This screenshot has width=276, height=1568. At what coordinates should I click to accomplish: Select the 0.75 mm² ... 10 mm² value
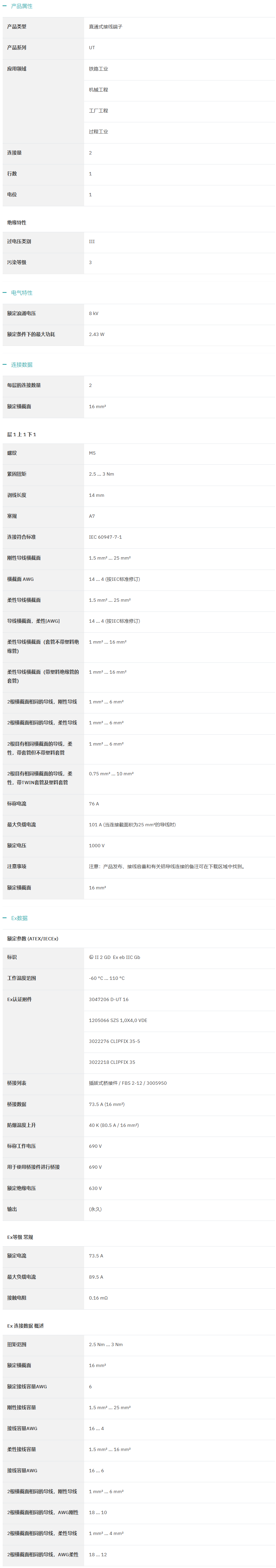tap(112, 774)
